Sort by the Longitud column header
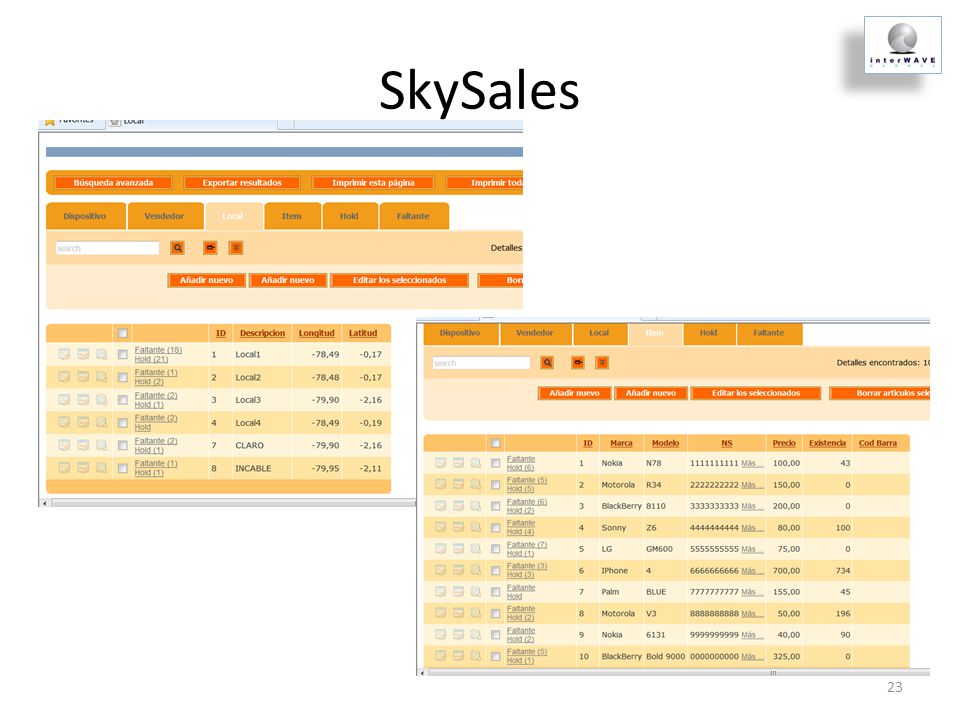The image size is (960, 720). [317, 333]
